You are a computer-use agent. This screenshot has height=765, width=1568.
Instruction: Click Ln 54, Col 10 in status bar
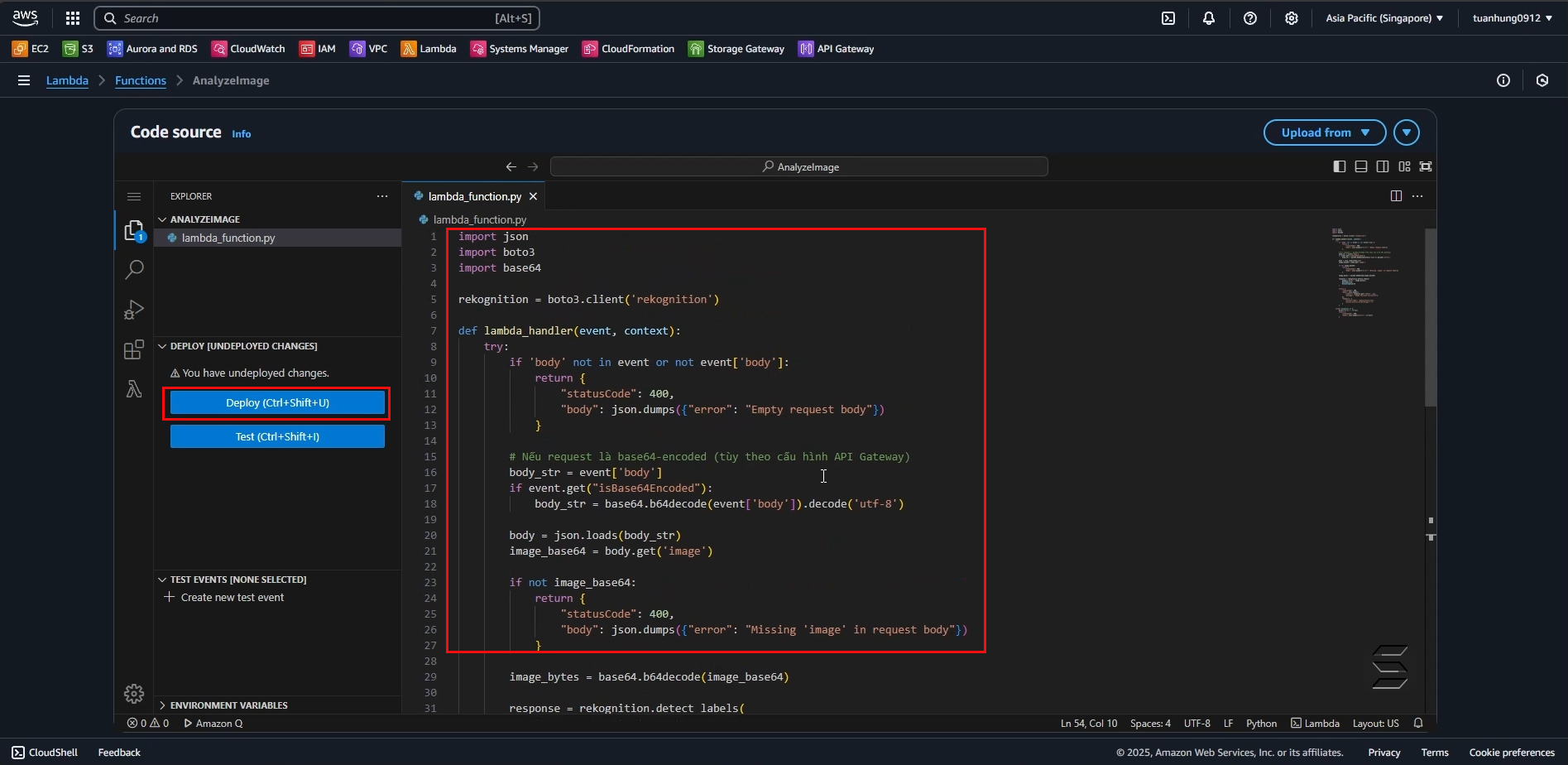pos(1089,724)
